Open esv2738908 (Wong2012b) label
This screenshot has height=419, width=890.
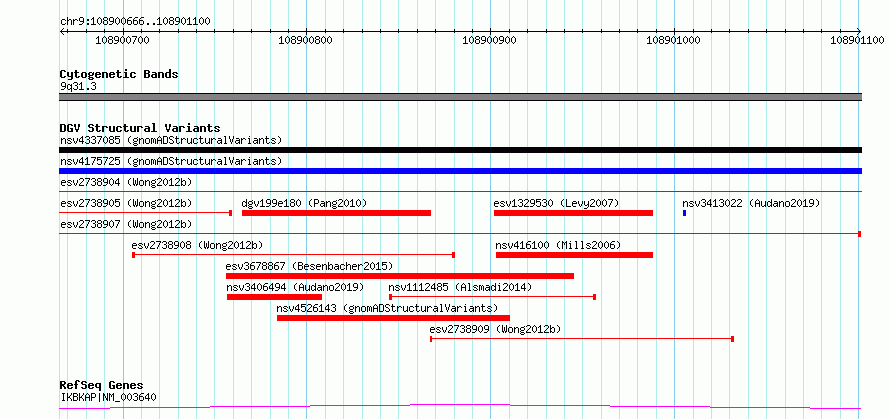point(198,245)
